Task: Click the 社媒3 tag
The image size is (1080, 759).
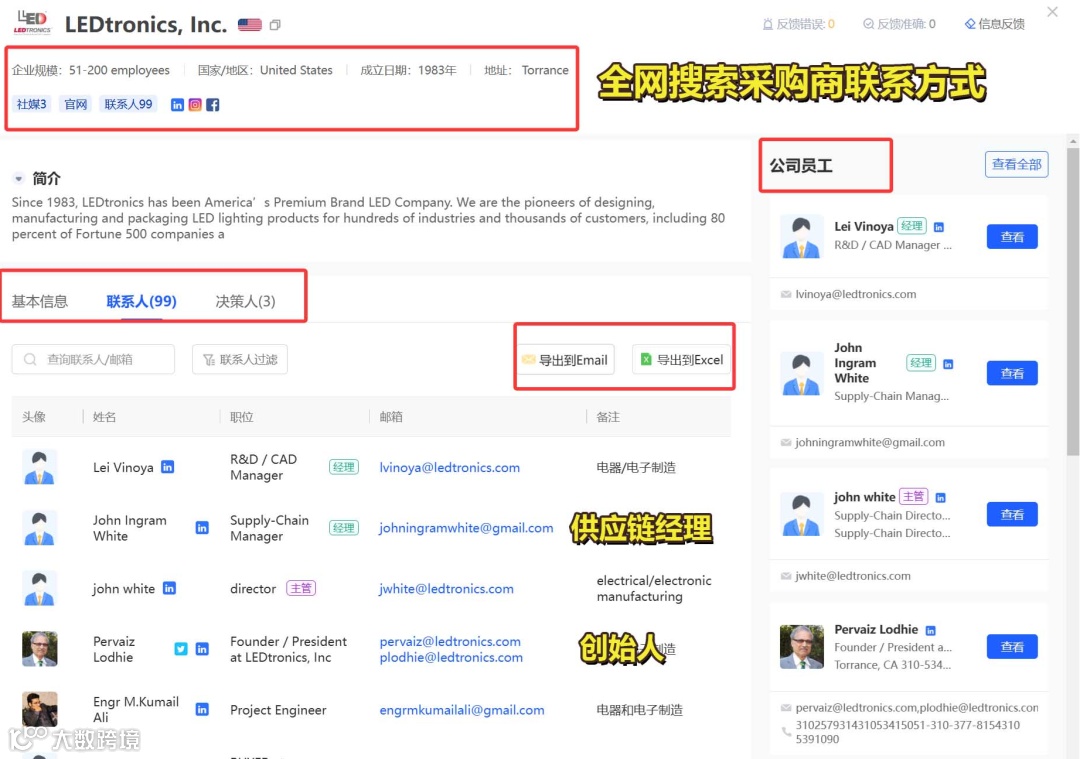Action: point(32,104)
